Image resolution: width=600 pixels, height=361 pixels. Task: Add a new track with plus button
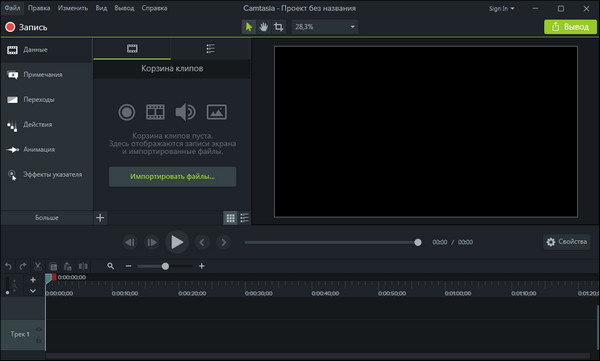point(33,280)
